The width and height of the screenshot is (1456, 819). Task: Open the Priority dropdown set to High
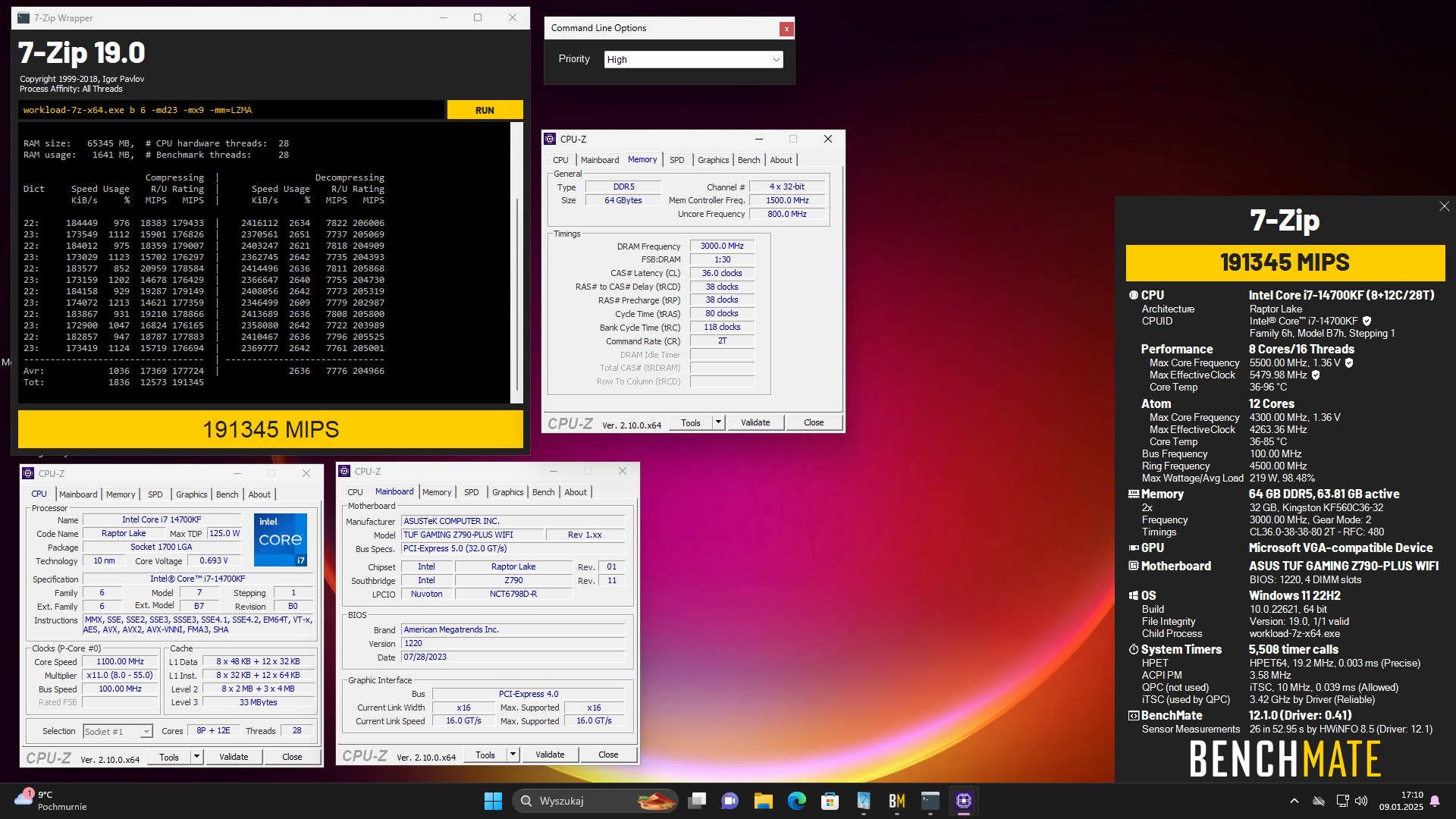click(x=693, y=59)
